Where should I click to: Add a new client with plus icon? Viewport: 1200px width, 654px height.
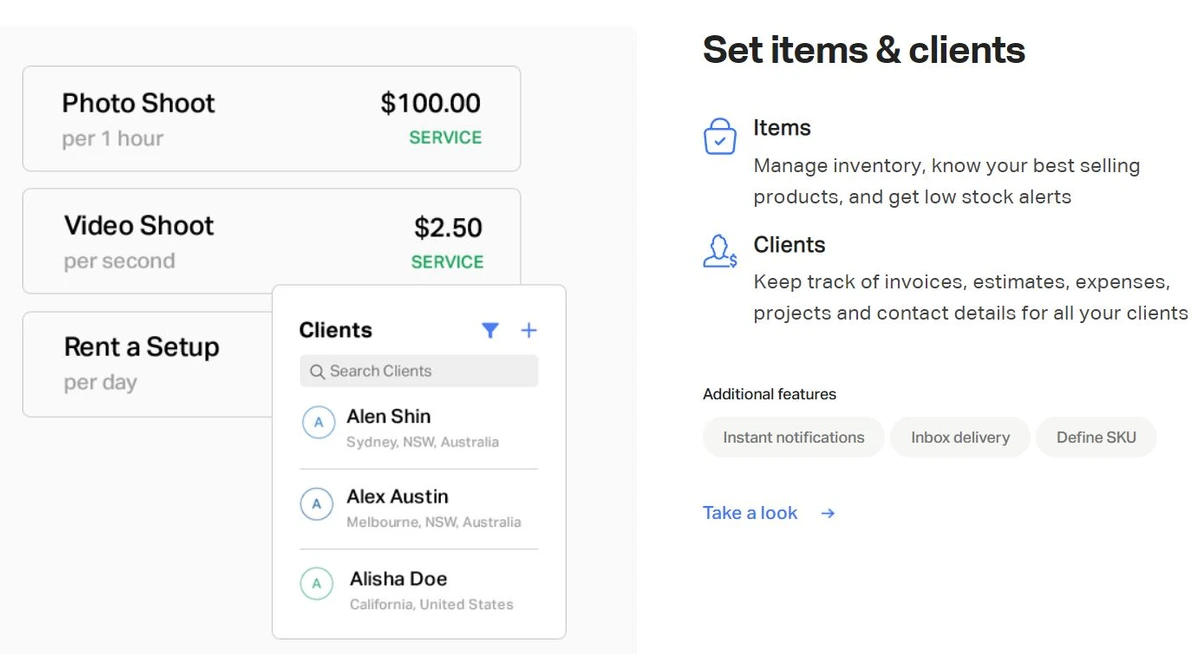click(x=529, y=330)
